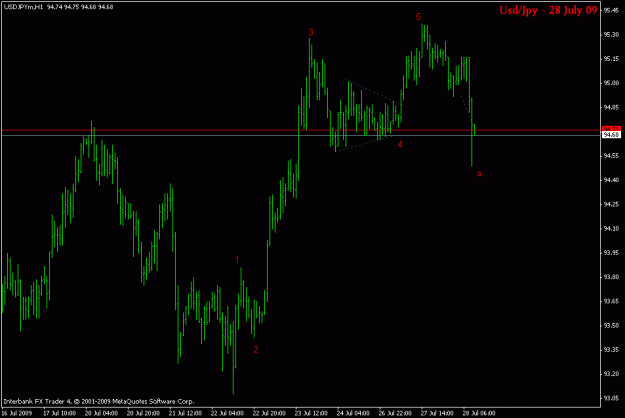Click the 93.95 price axis label

click(x=611, y=253)
